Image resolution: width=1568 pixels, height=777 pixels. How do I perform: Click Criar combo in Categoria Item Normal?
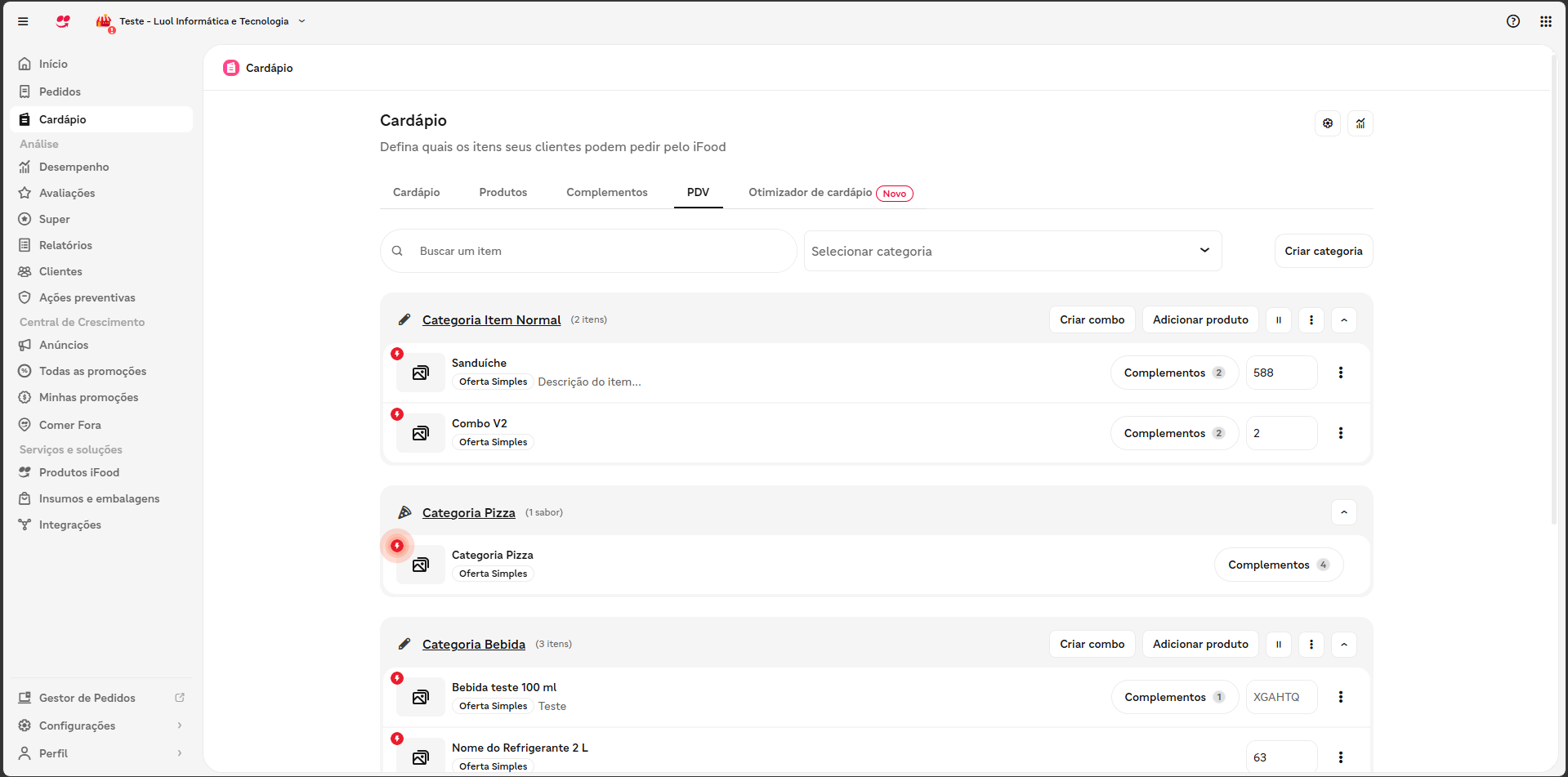click(x=1092, y=319)
